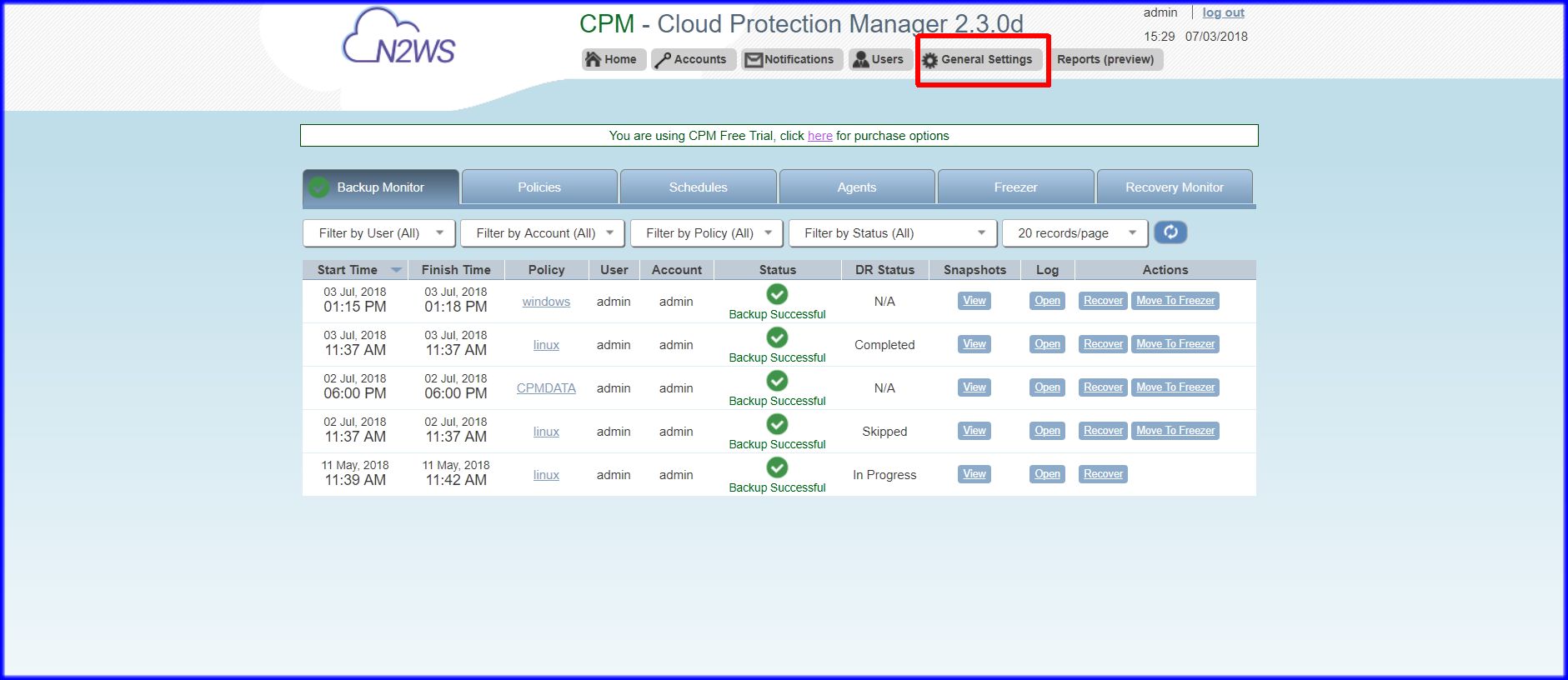The image size is (1568, 680).
Task: Open the CPMDATA policy link
Action: [546, 388]
